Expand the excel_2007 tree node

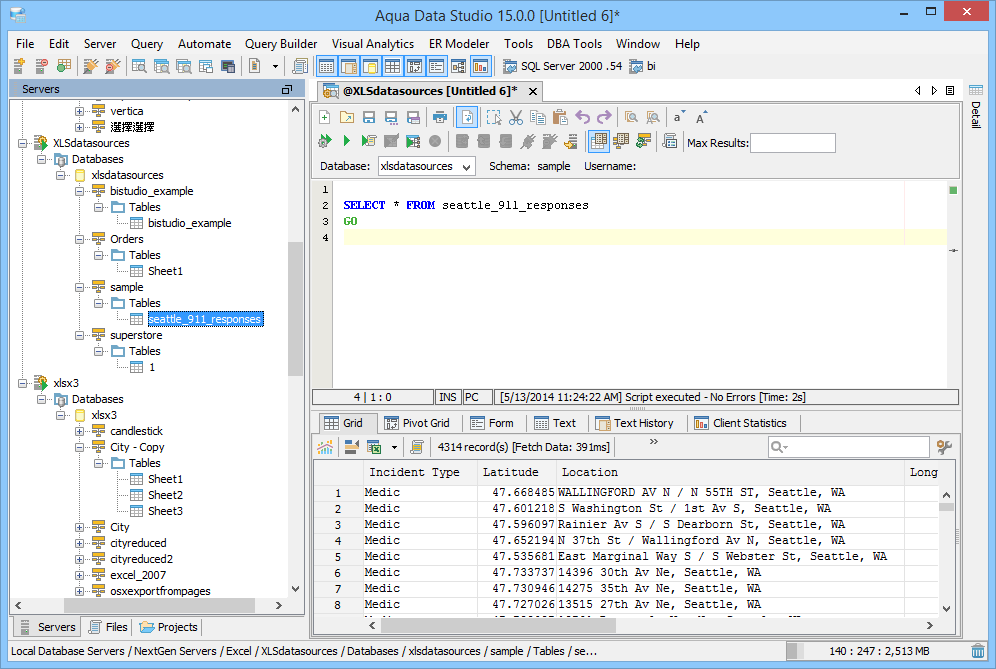coord(79,575)
